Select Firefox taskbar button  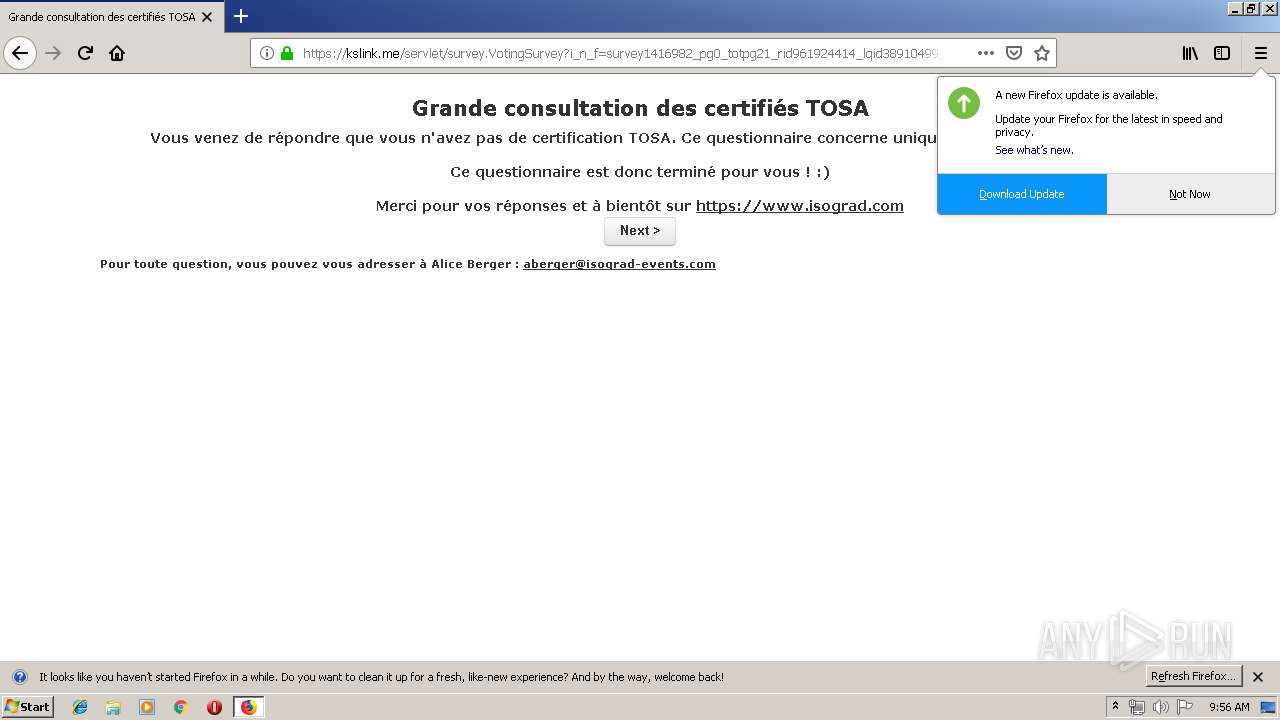click(x=249, y=707)
